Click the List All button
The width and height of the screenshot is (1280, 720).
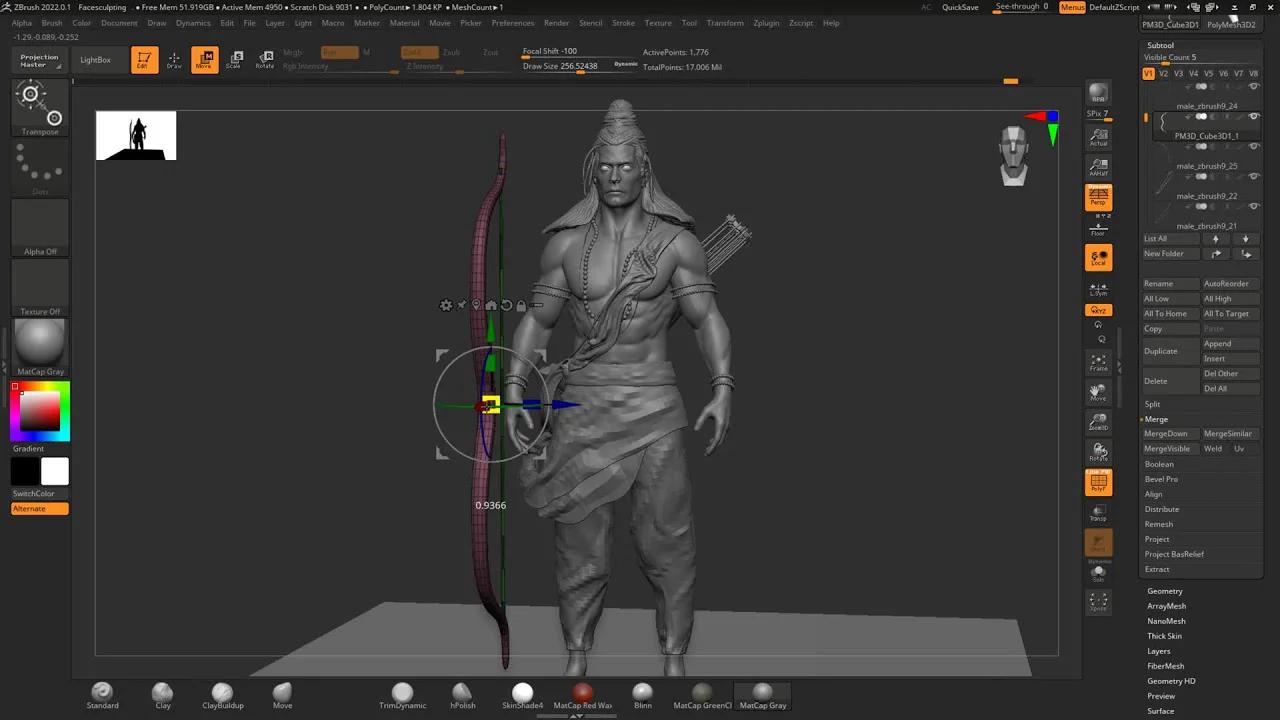coord(1169,238)
